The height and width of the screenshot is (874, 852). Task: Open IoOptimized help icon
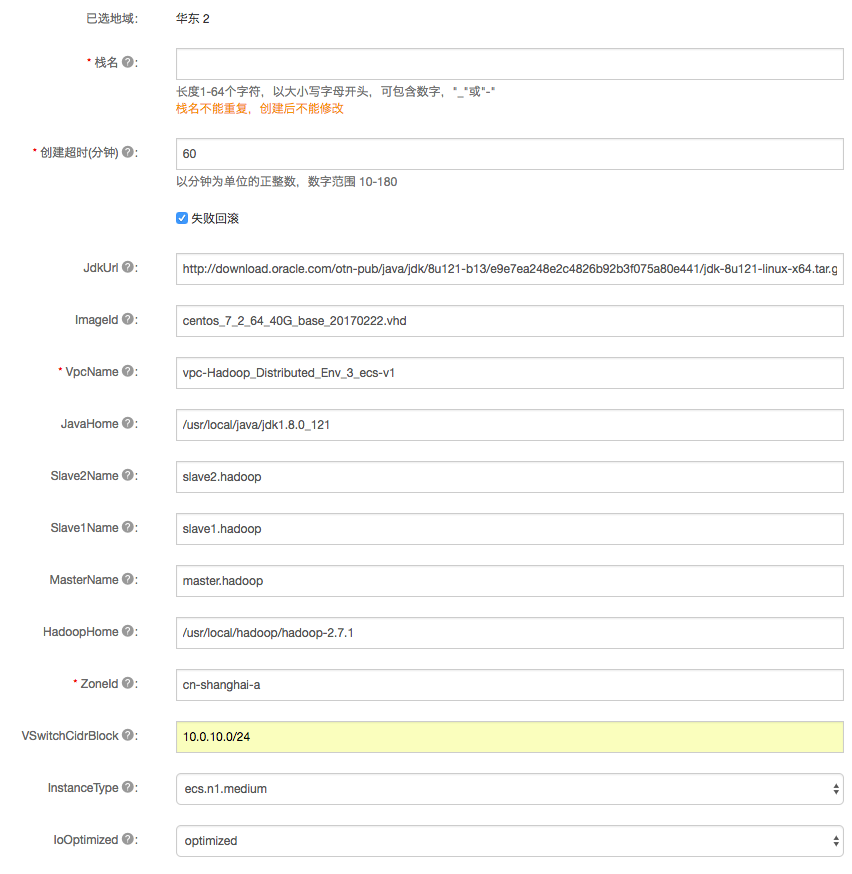[128, 839]
